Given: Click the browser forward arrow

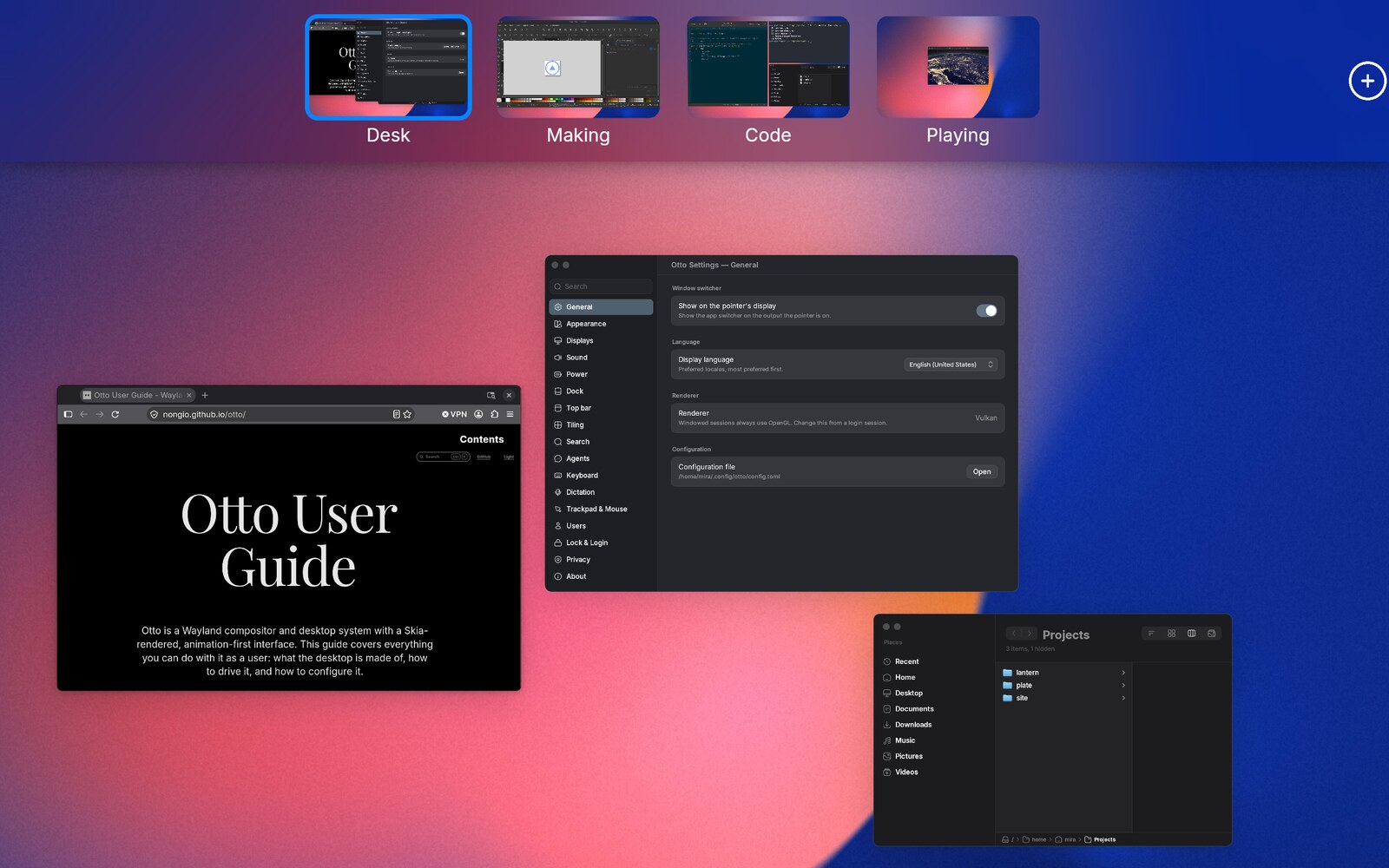Looking at the screenshot, I should (100, 414).
